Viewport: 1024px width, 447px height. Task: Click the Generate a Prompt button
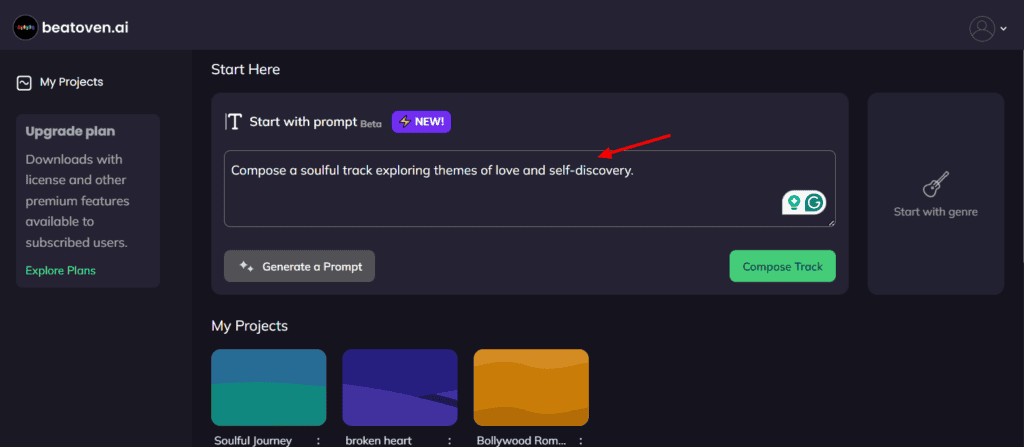point(299,266)
